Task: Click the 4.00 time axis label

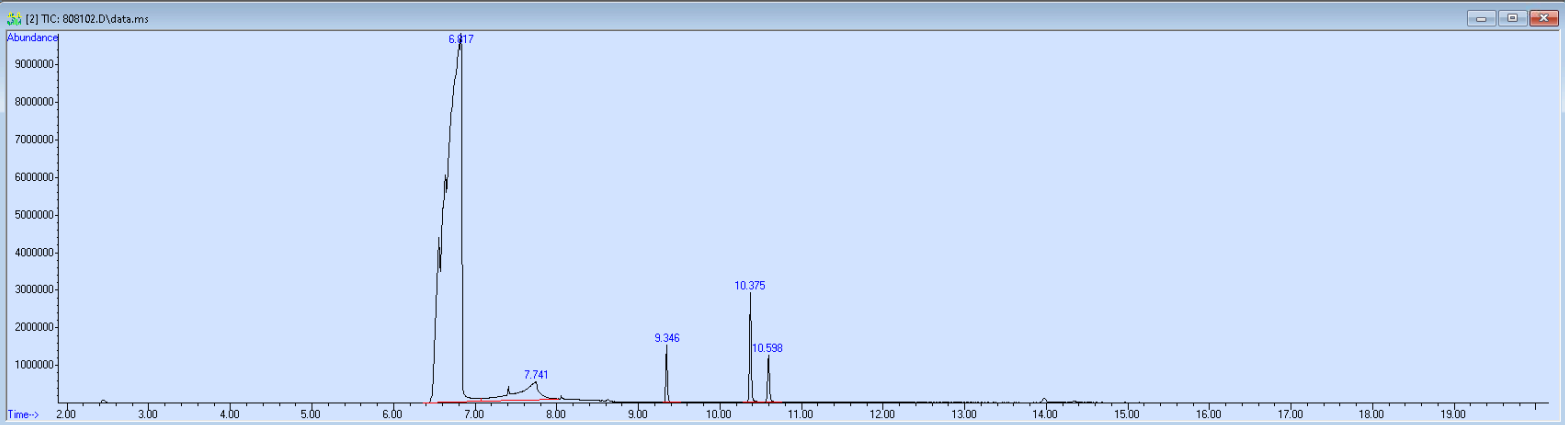Action: [x=229, y=413]
